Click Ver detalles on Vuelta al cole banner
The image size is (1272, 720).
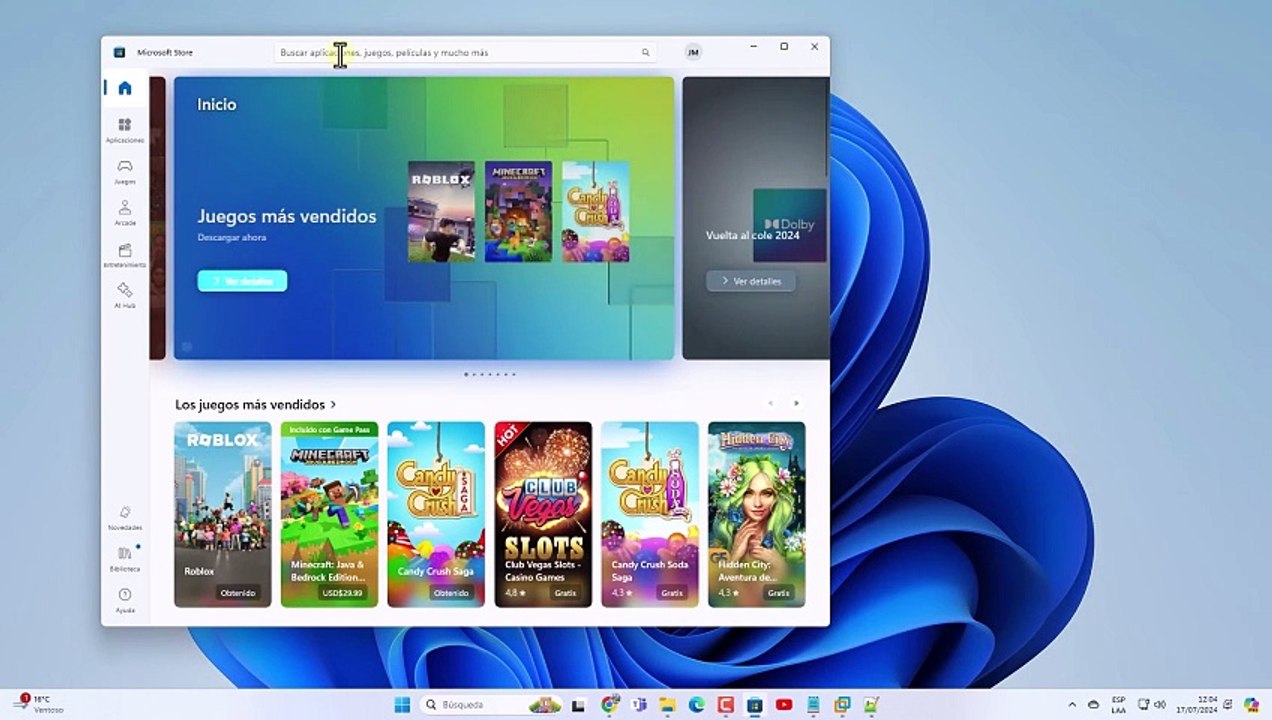[751, 281]
